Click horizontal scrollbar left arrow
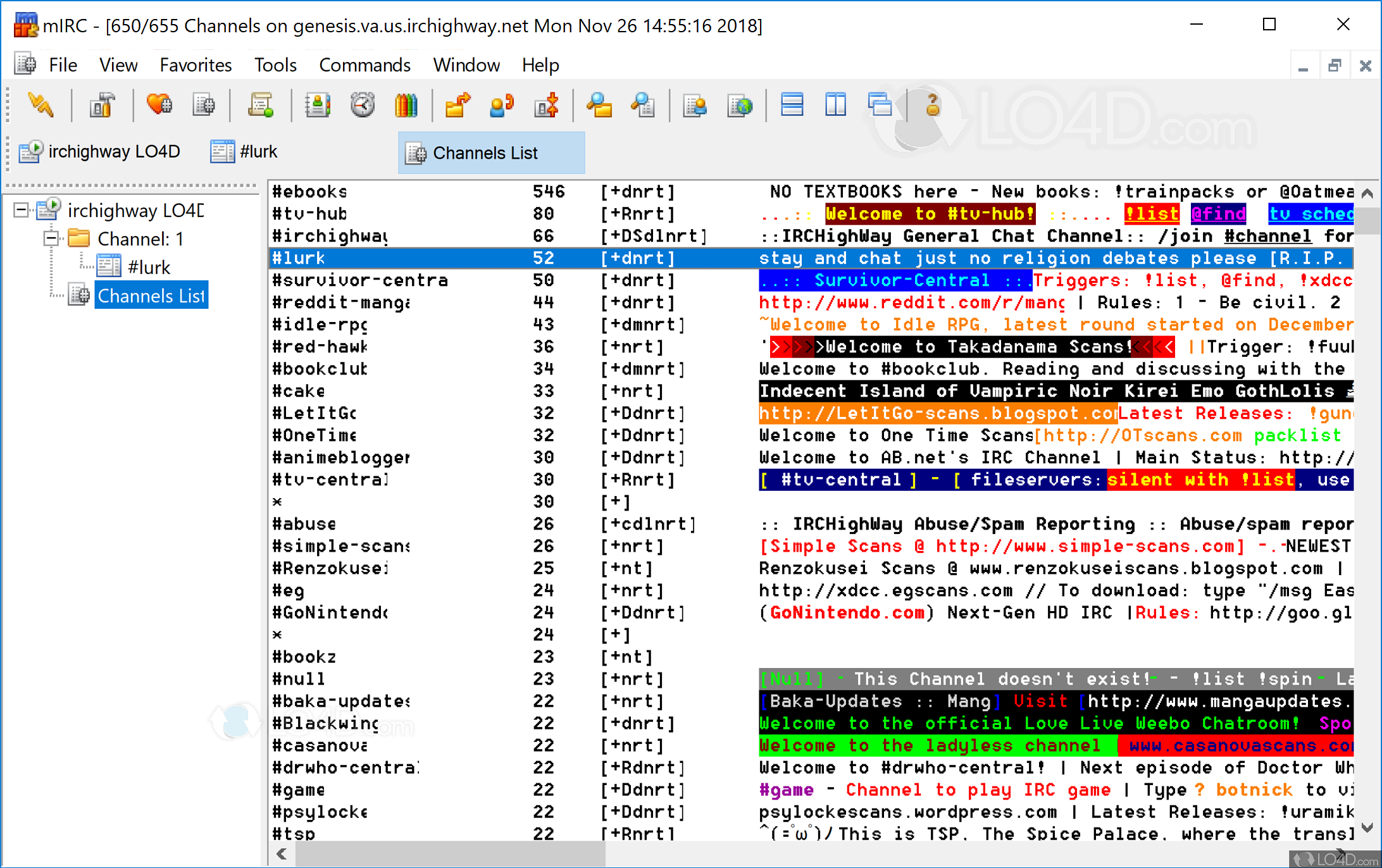Image resolution: width=1382 pixels, height=868 pixels. coord(282,854)
